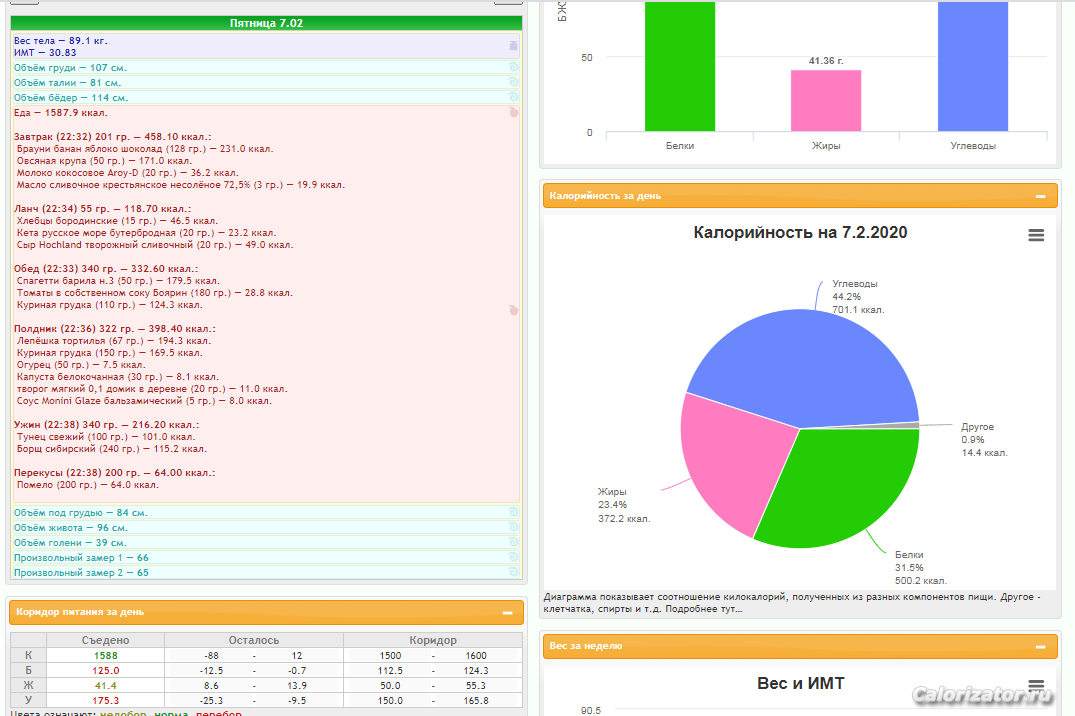Click the Пятница 7.02 day header
Image resolution: width=1075 pixels, height=716 pixels.
pos(267,23)
